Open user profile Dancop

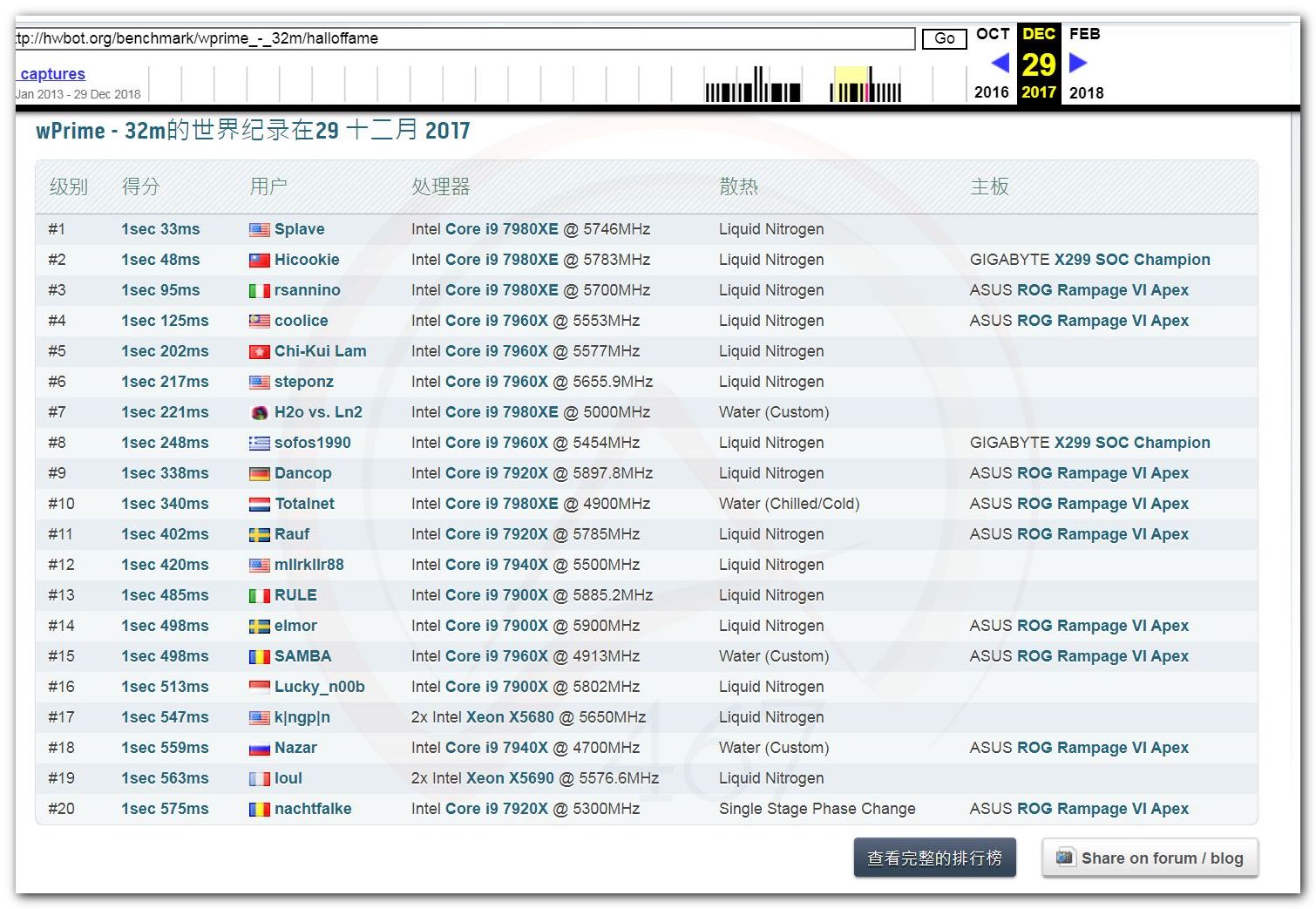(303, 473)
